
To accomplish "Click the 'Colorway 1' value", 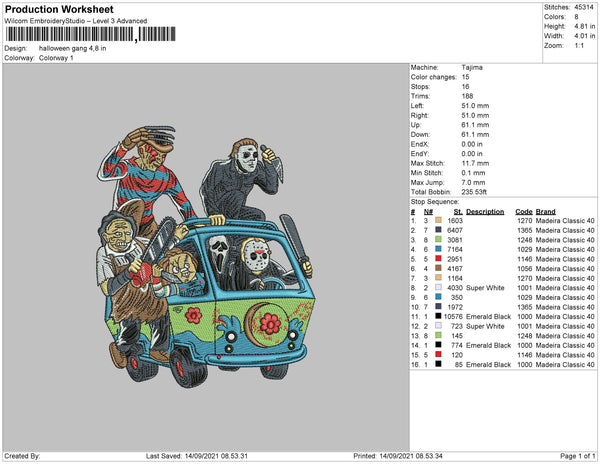I will pos(56,58).
